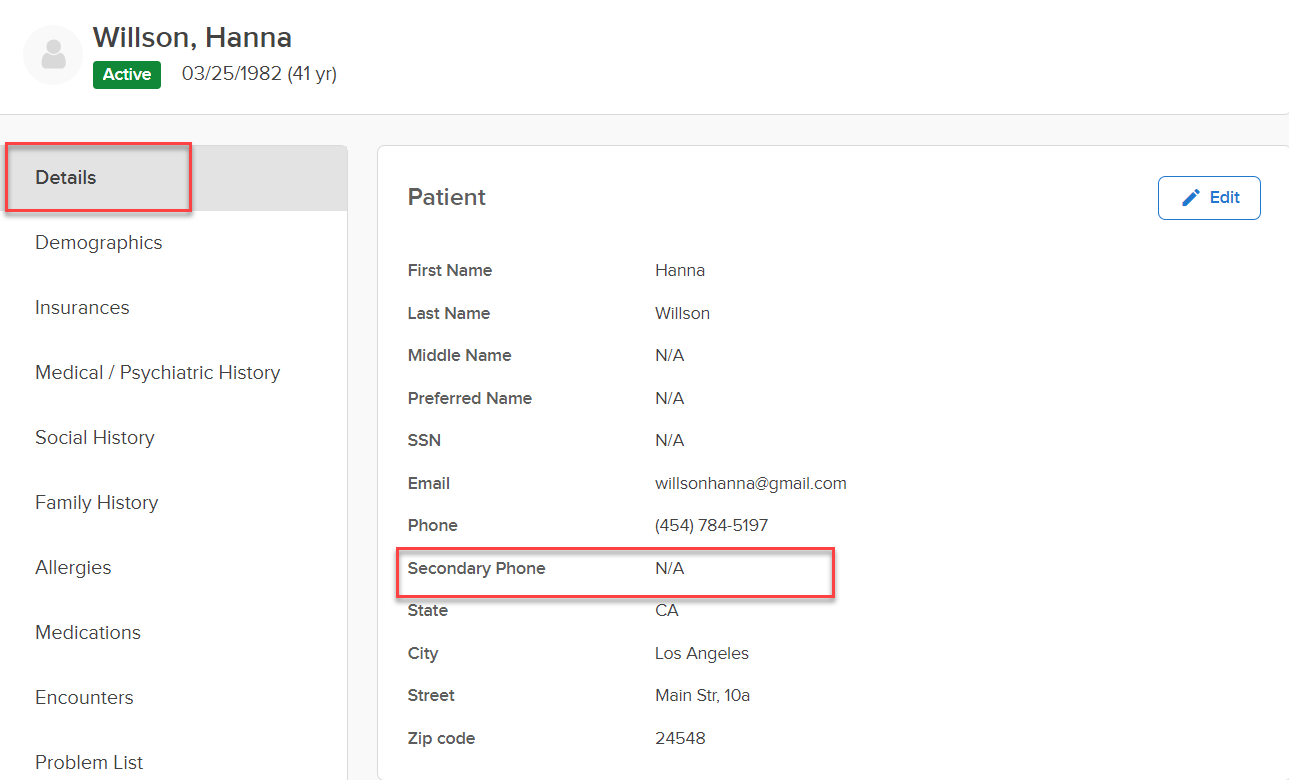Switch to the Social History tab
Screen dimensions: 1289x780
[94, 438]
